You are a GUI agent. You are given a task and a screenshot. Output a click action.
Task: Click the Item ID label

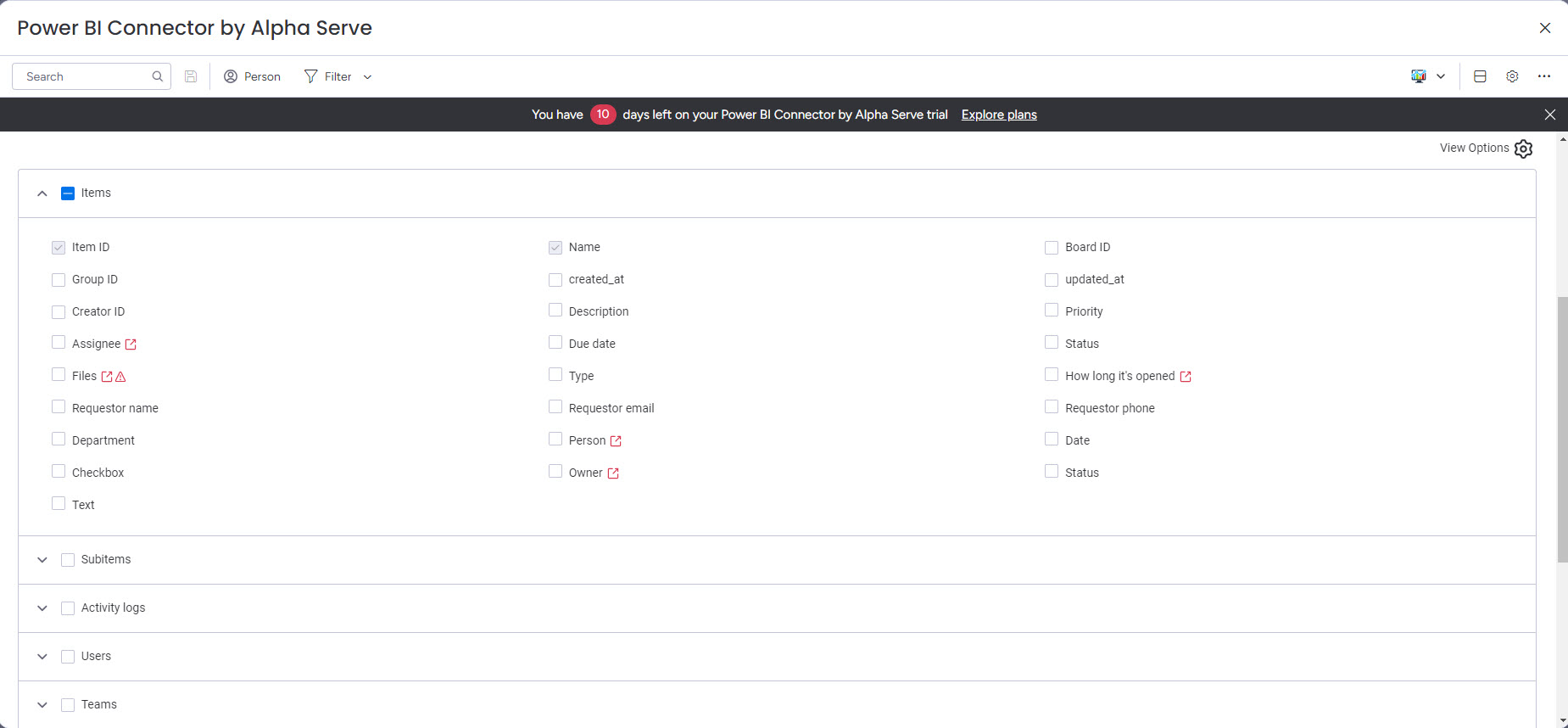pyautogui.click(x=91, y=247)
